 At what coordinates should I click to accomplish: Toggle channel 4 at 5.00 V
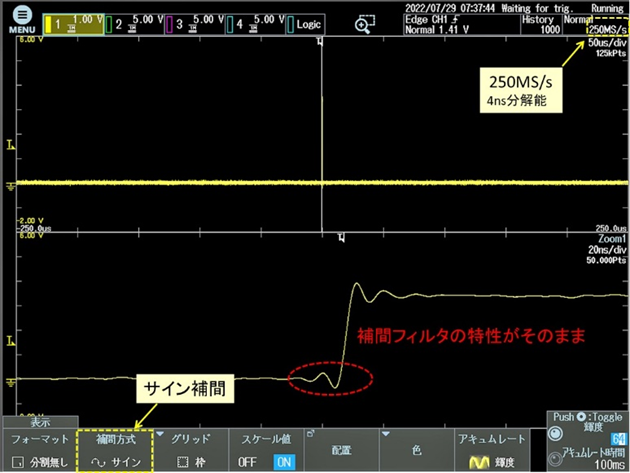[256, 24]
